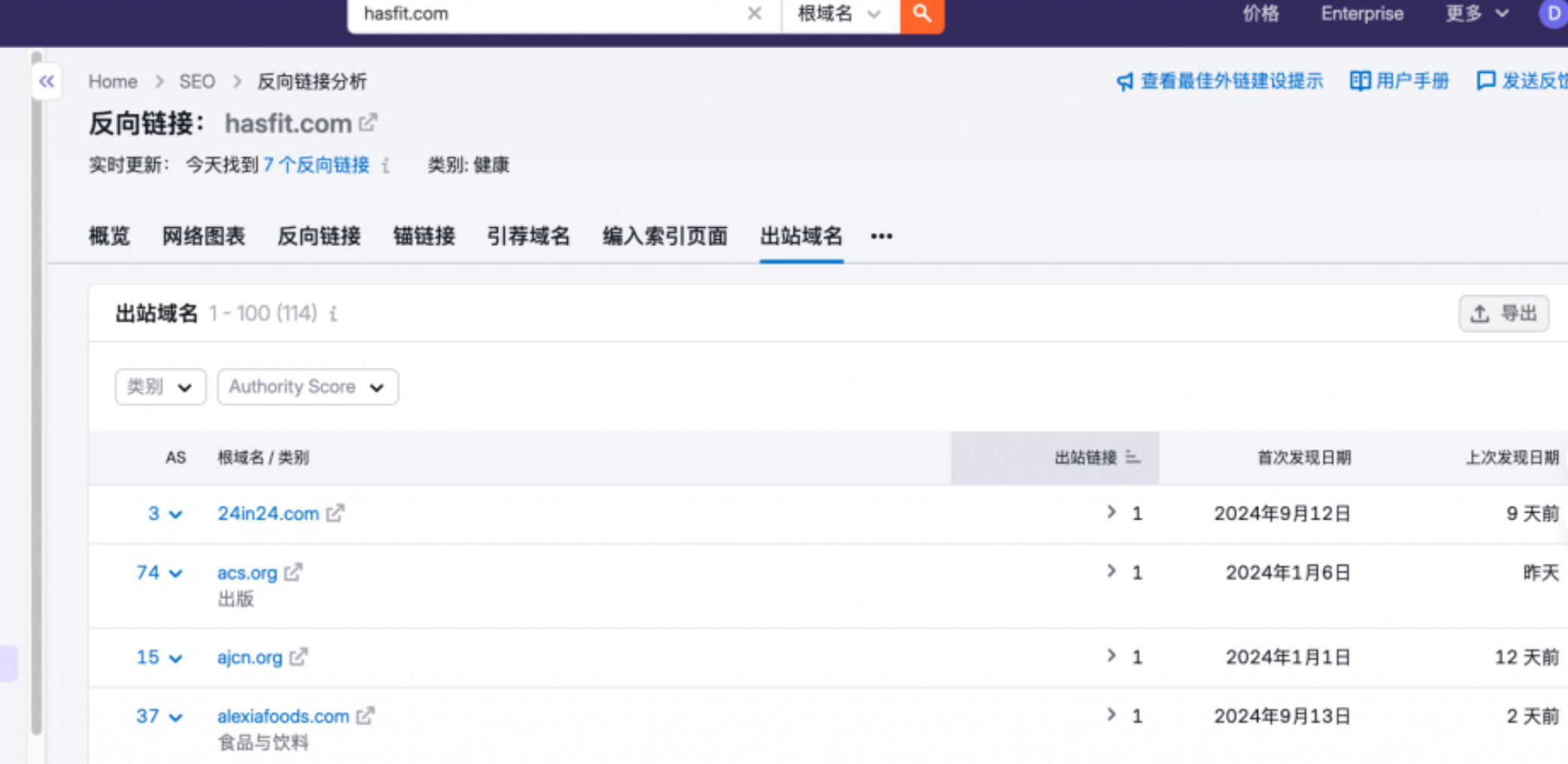Click external link icon beside alexiafoods.com
The image size is (1568, 764).
[365, 717]
